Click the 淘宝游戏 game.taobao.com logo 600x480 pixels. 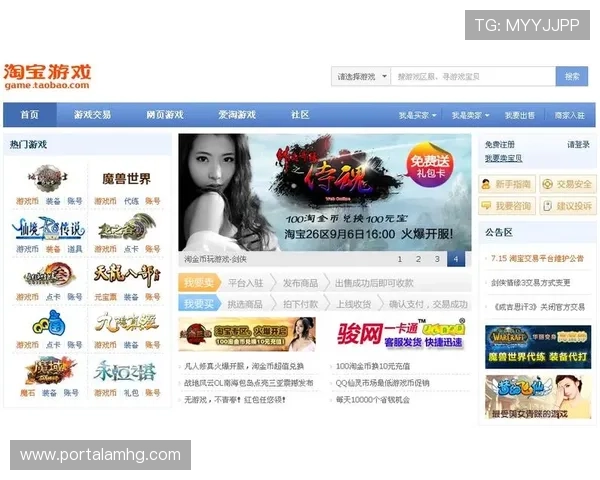point(47,77)
